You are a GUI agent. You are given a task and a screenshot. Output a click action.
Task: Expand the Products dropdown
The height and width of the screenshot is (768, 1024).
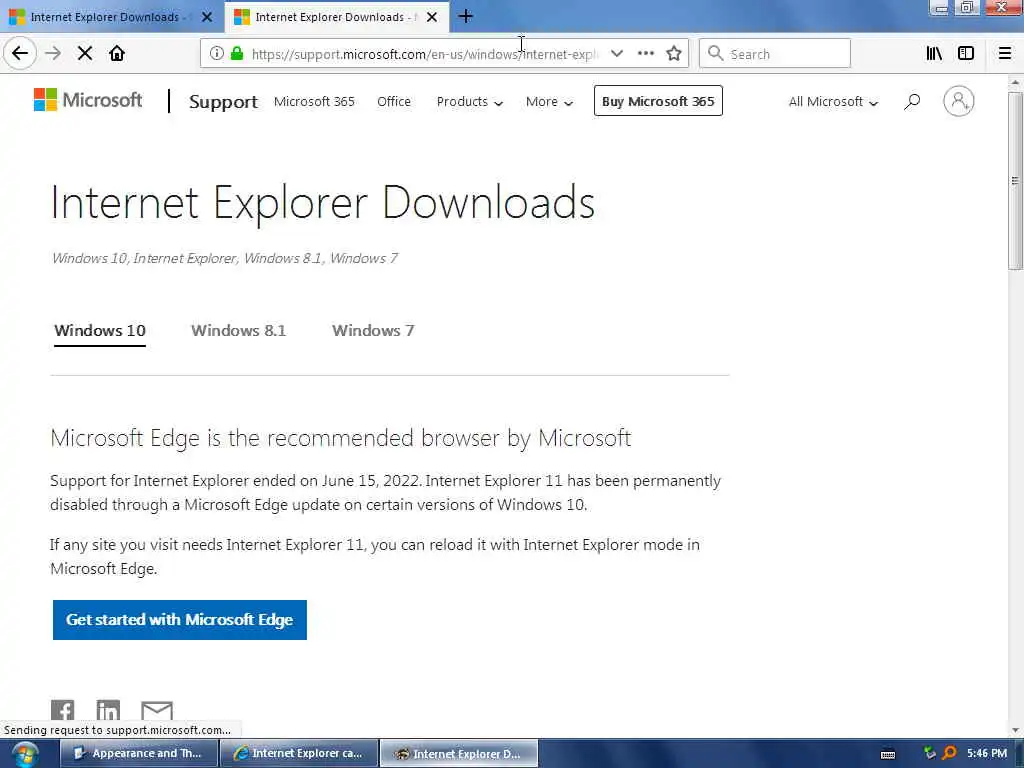(x=470, y=102)
